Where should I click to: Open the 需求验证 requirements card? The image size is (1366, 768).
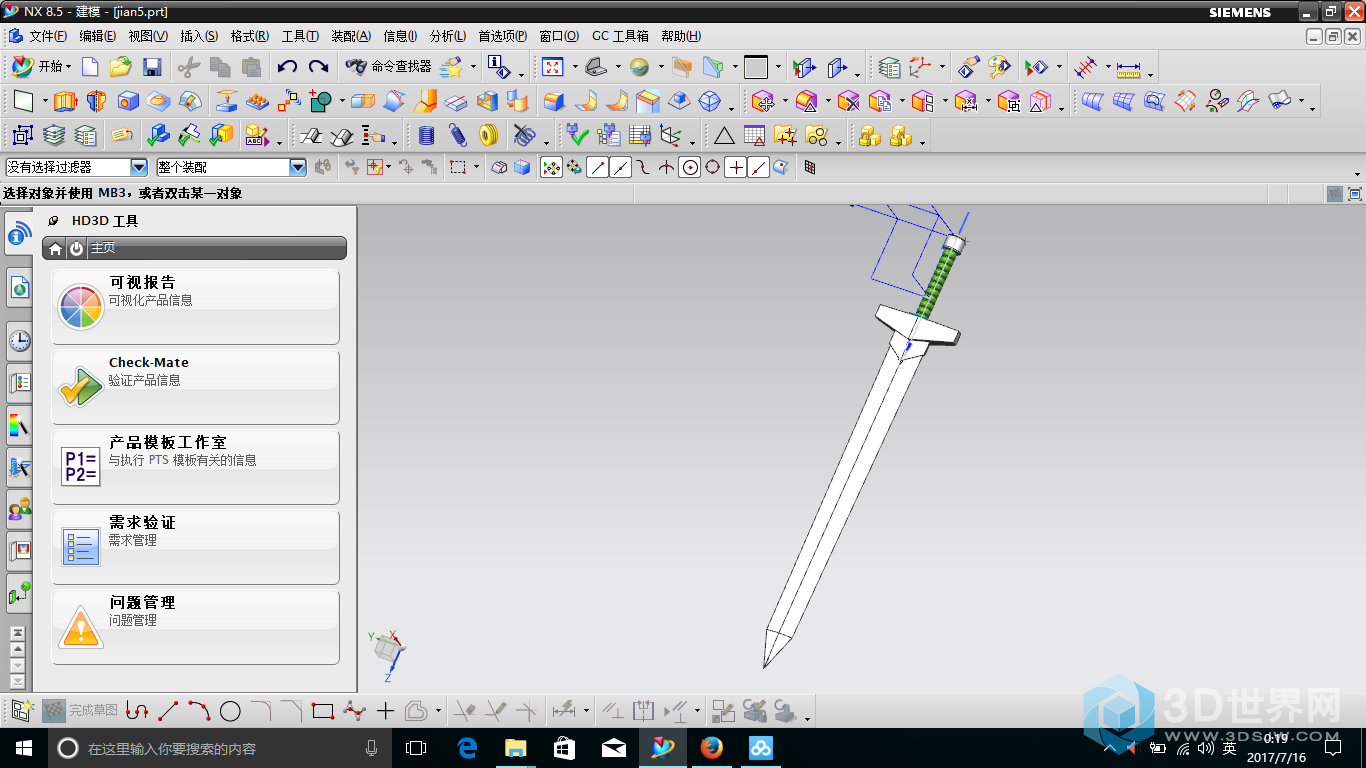point(196,547)
